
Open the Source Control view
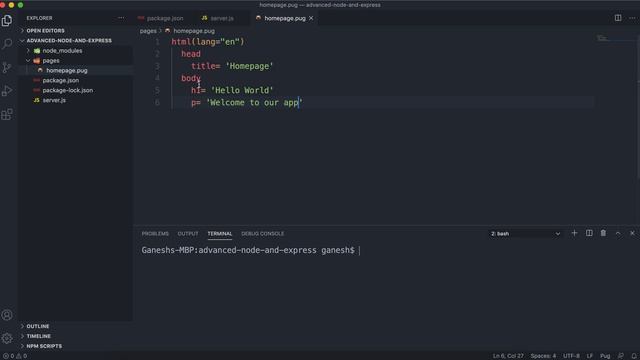(7, 67)
